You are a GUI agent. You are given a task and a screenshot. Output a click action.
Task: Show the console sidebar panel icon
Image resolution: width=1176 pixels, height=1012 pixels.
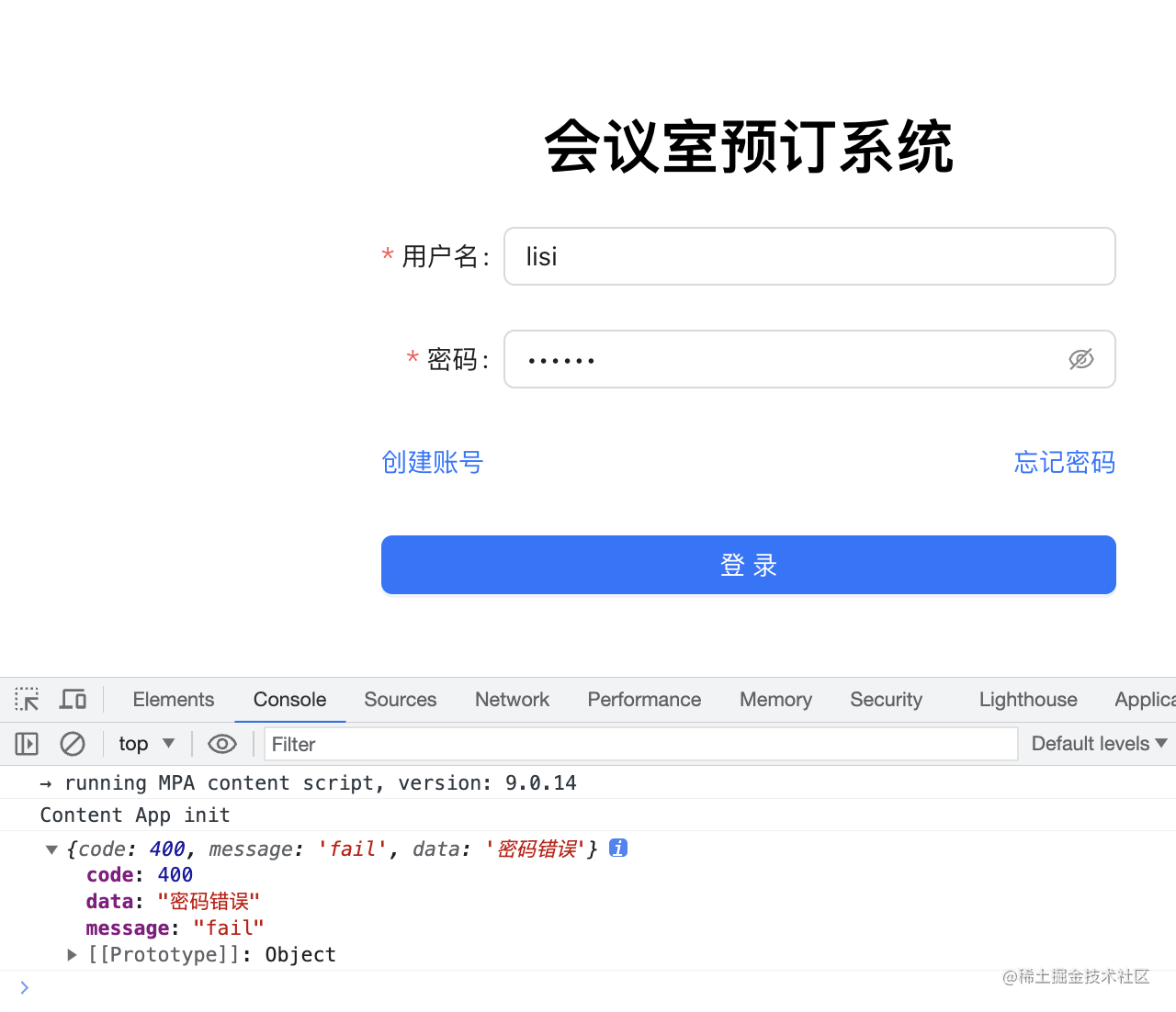point(27,744)
